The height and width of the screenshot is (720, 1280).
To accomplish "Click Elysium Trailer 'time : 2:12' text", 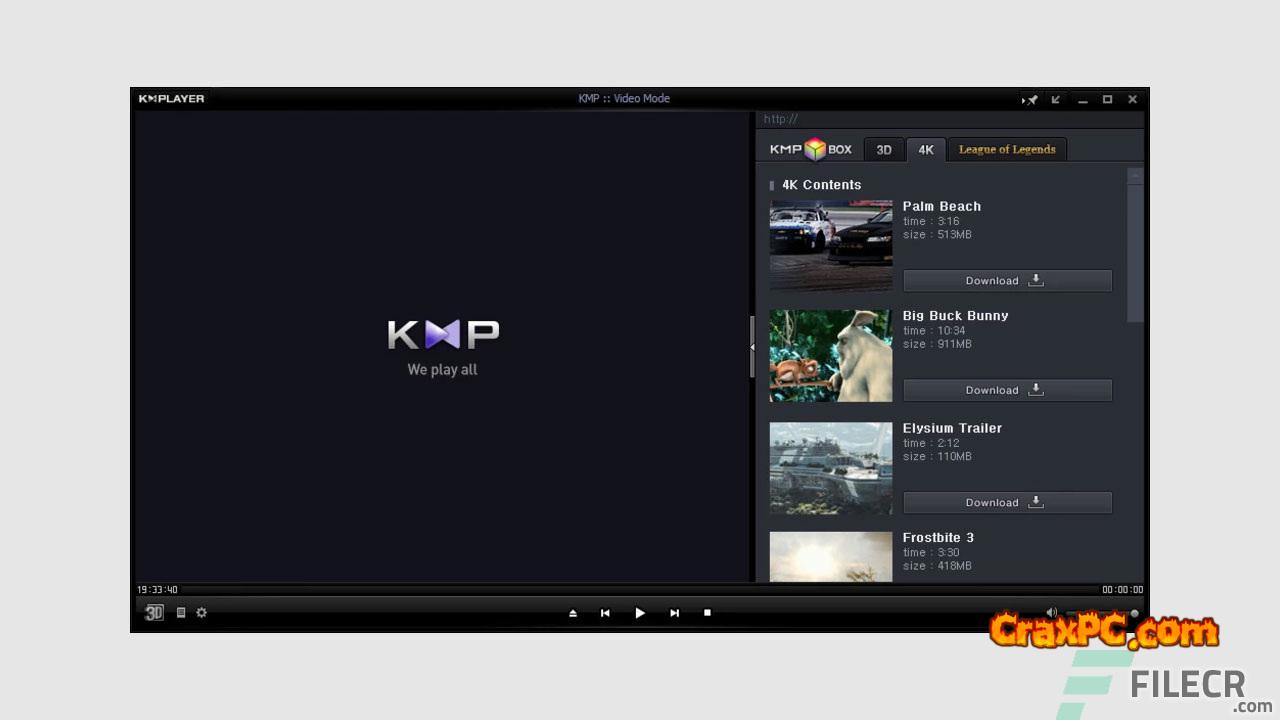I will click(x=931, y=444).
